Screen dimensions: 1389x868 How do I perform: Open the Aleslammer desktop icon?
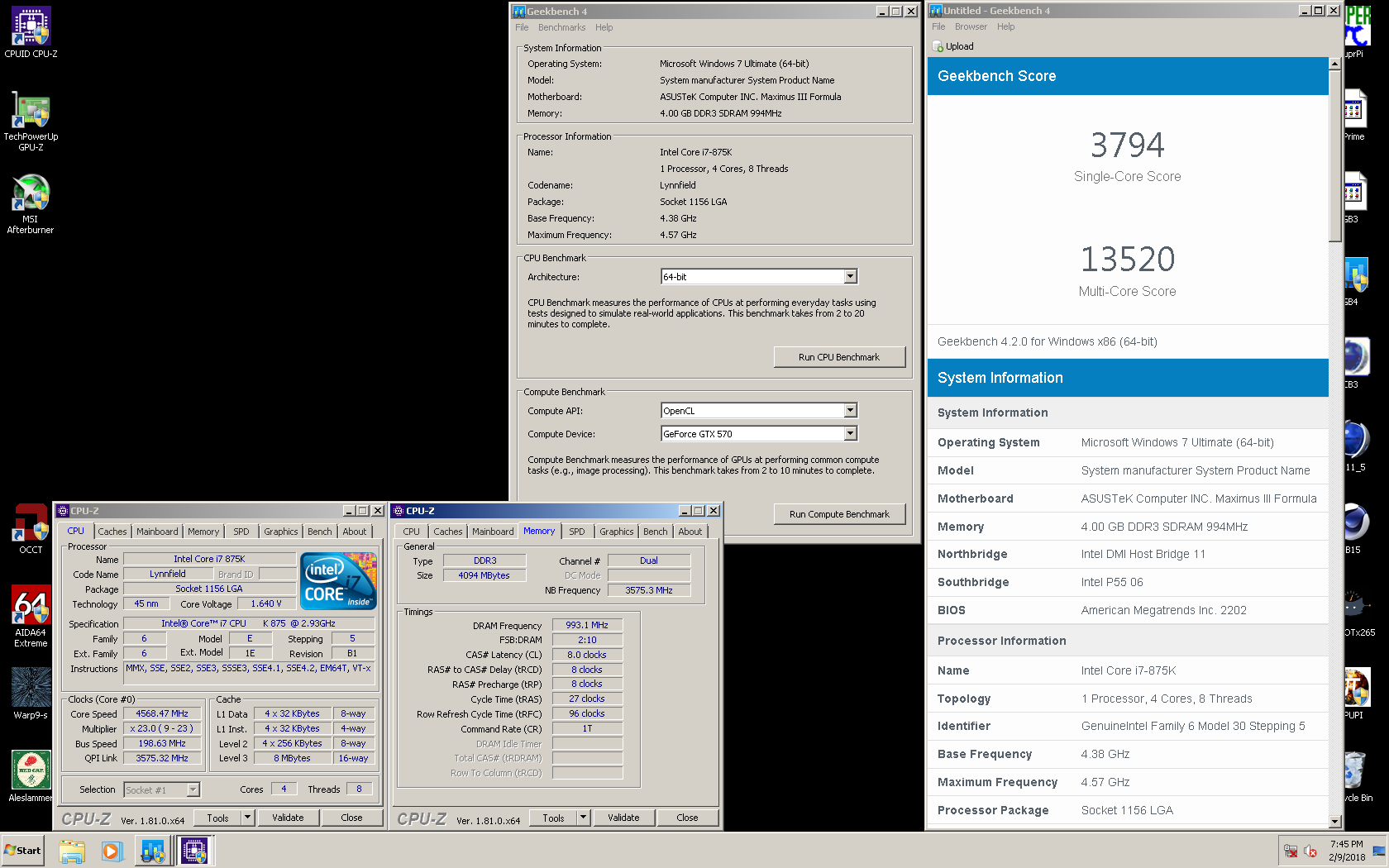coord(31,777)
